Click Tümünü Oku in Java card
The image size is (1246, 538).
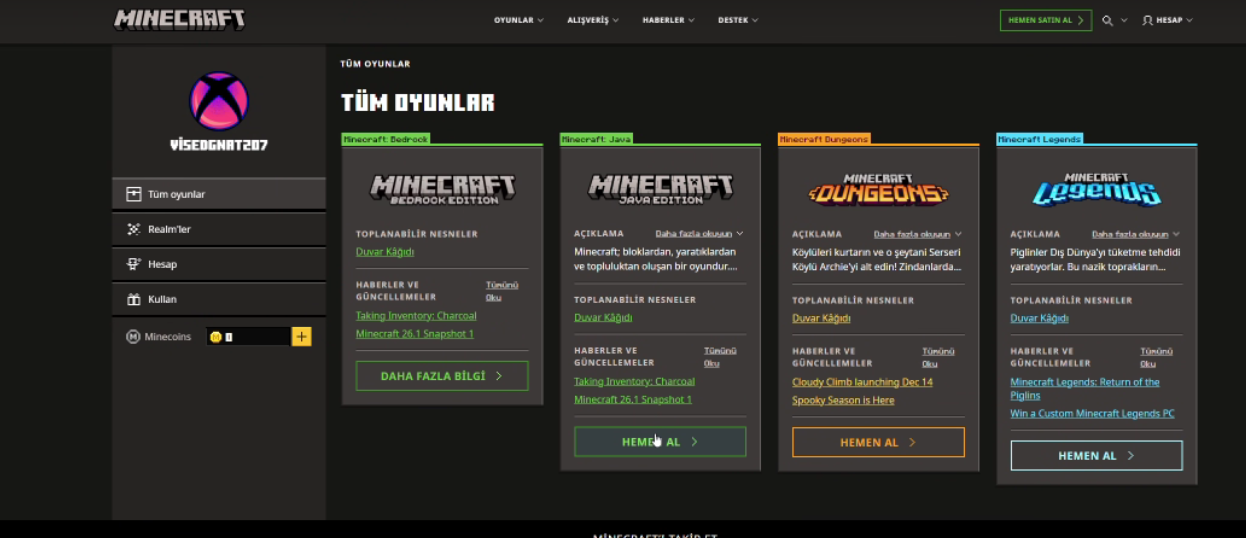tap(720, 357)
